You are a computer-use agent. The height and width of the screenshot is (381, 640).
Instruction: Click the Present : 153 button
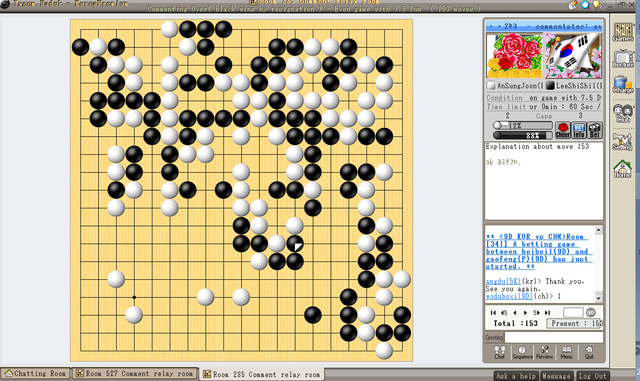(x=574, y=323)
